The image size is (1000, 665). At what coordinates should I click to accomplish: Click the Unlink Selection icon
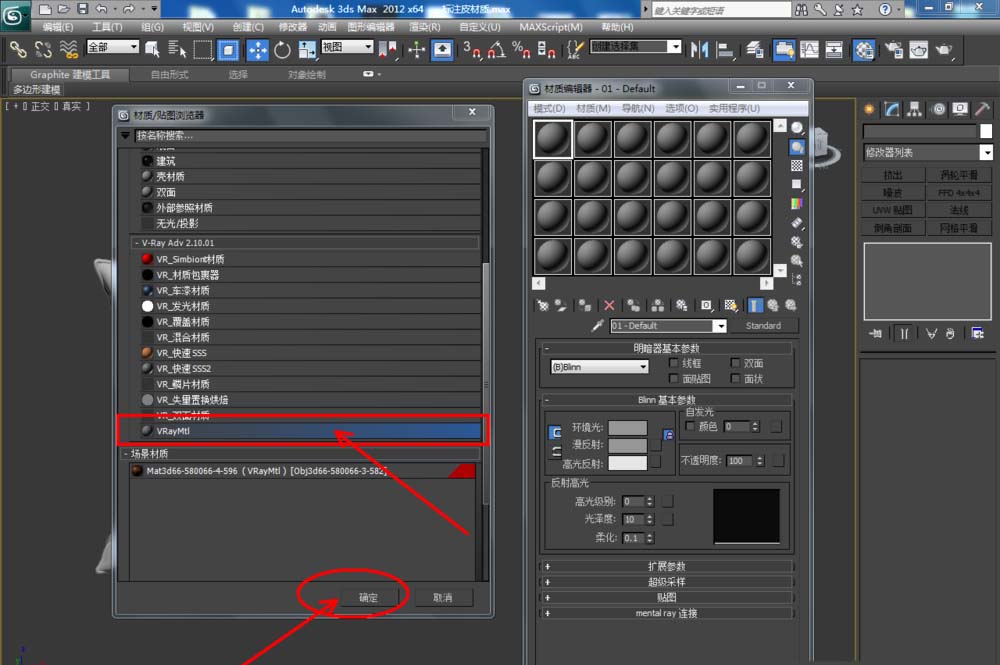coord(43,50)
